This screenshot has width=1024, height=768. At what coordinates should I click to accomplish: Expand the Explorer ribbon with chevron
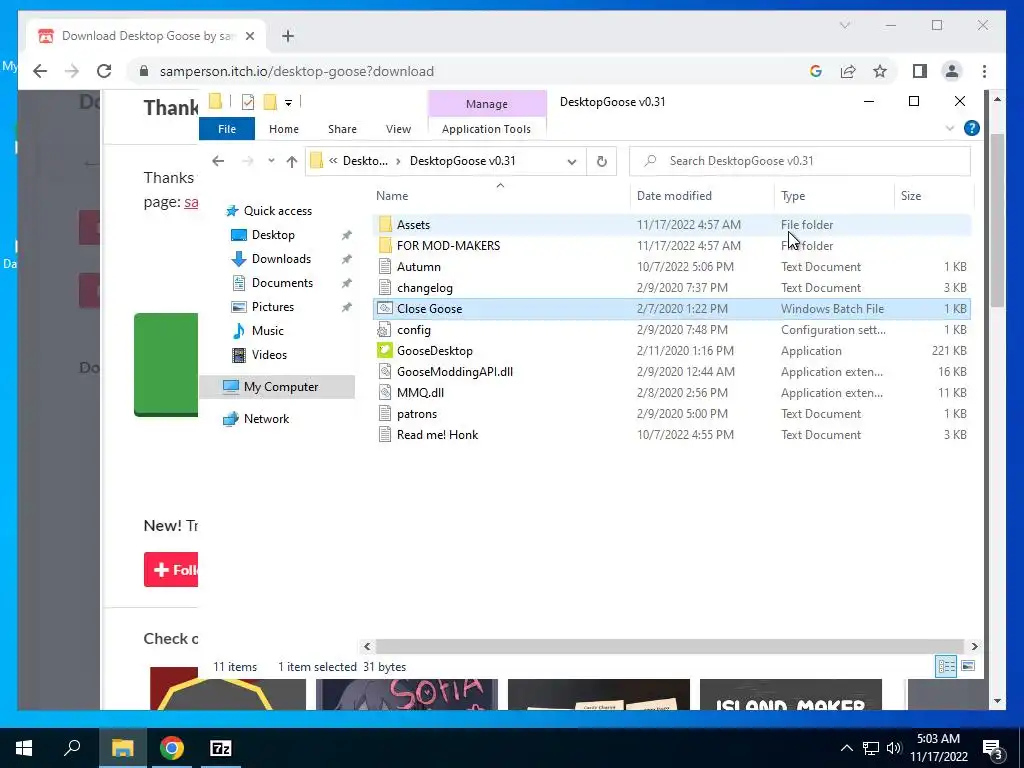click(950, 128)
